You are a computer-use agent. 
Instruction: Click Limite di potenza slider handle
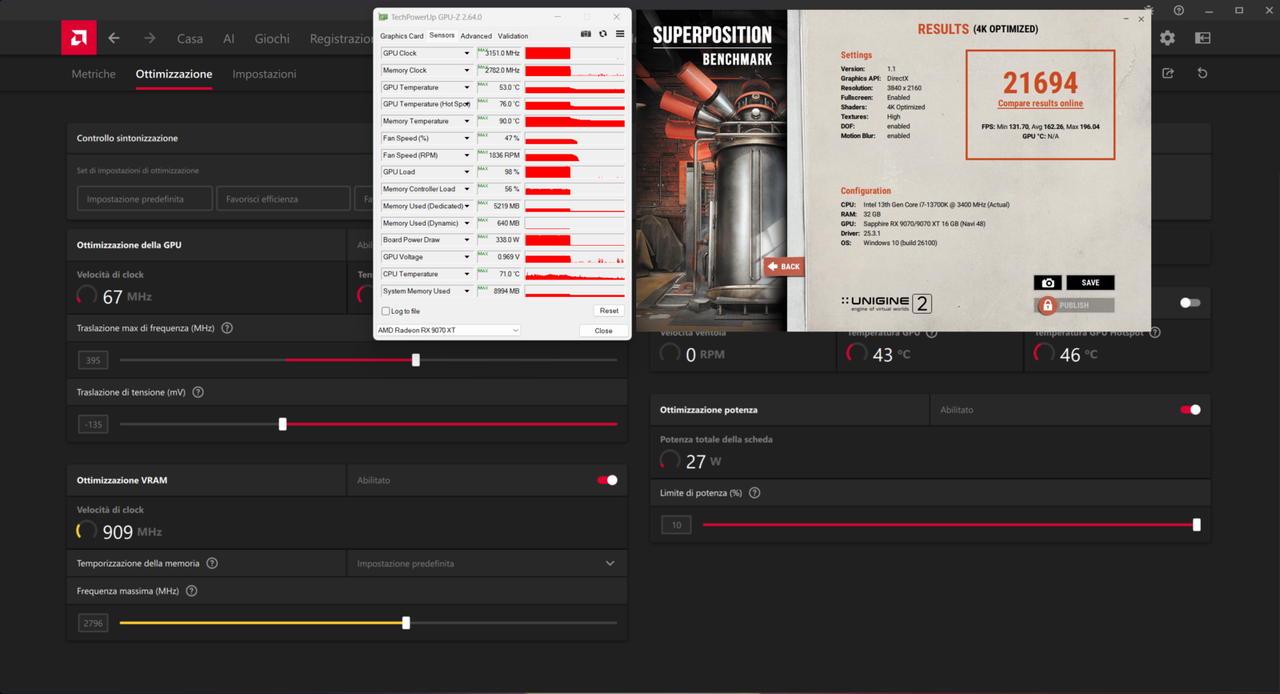click(1197, 524)
